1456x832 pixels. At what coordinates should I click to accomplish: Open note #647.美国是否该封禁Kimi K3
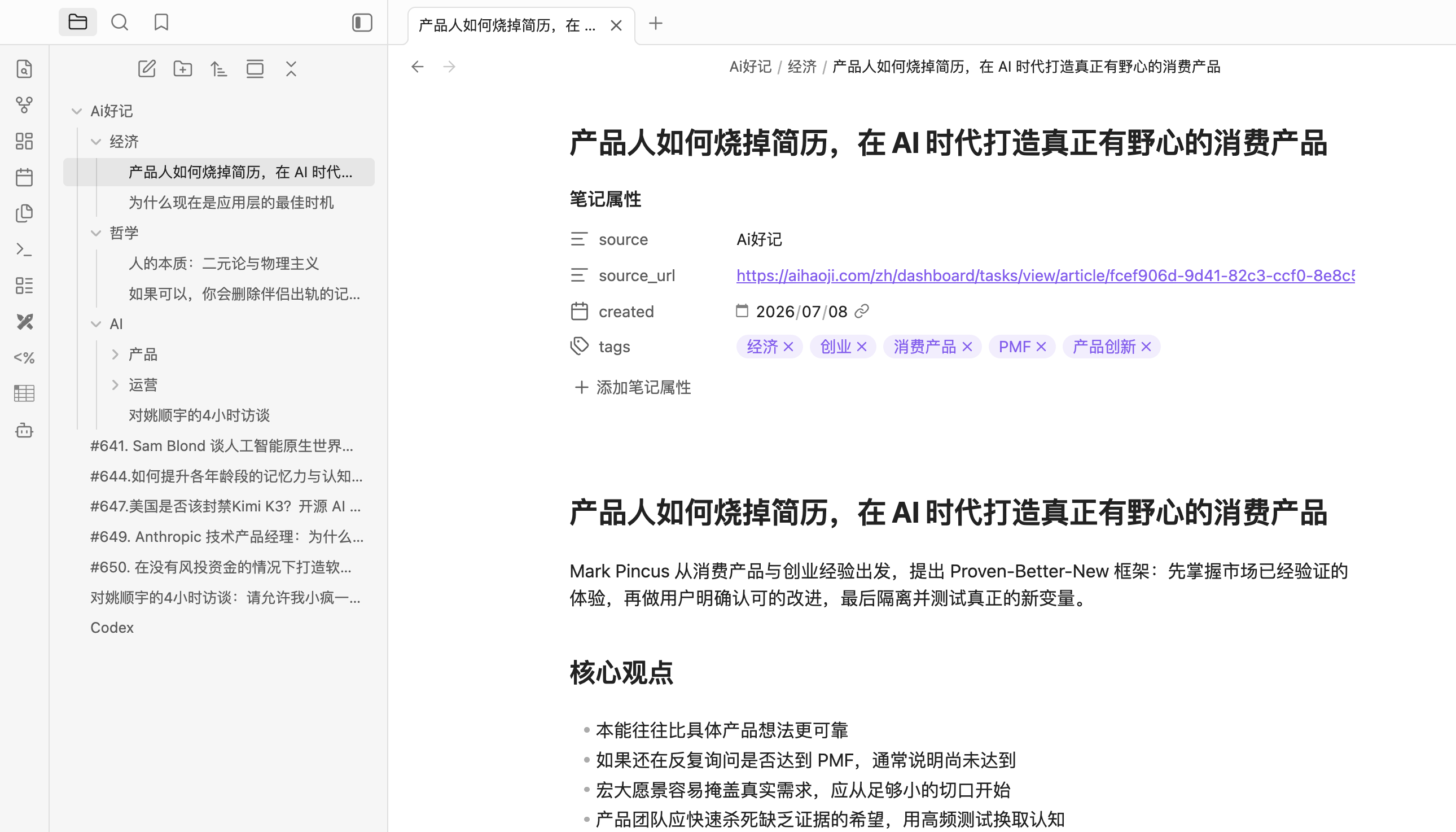[226, 506]
